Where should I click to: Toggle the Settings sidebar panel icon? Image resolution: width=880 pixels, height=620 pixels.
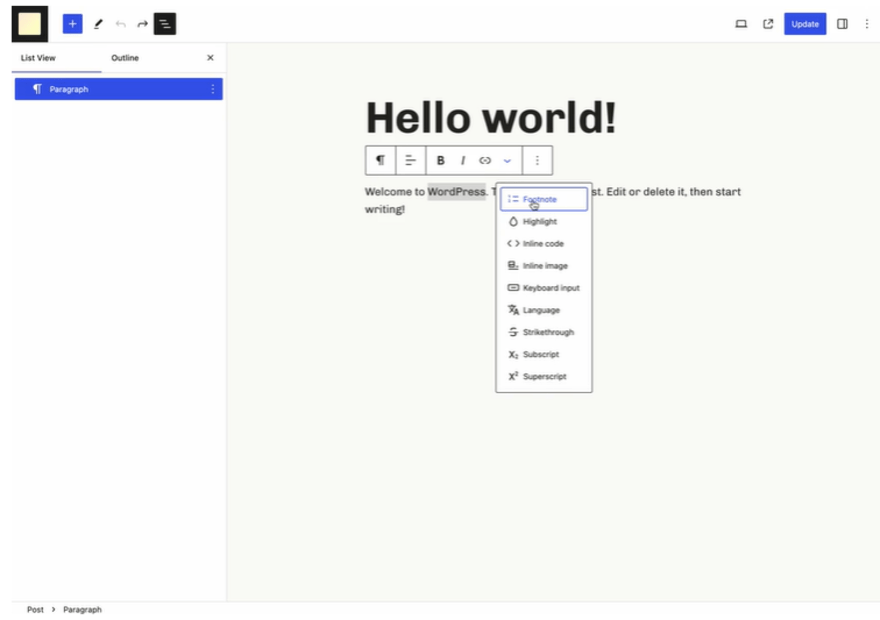click(x=842, y=24)
